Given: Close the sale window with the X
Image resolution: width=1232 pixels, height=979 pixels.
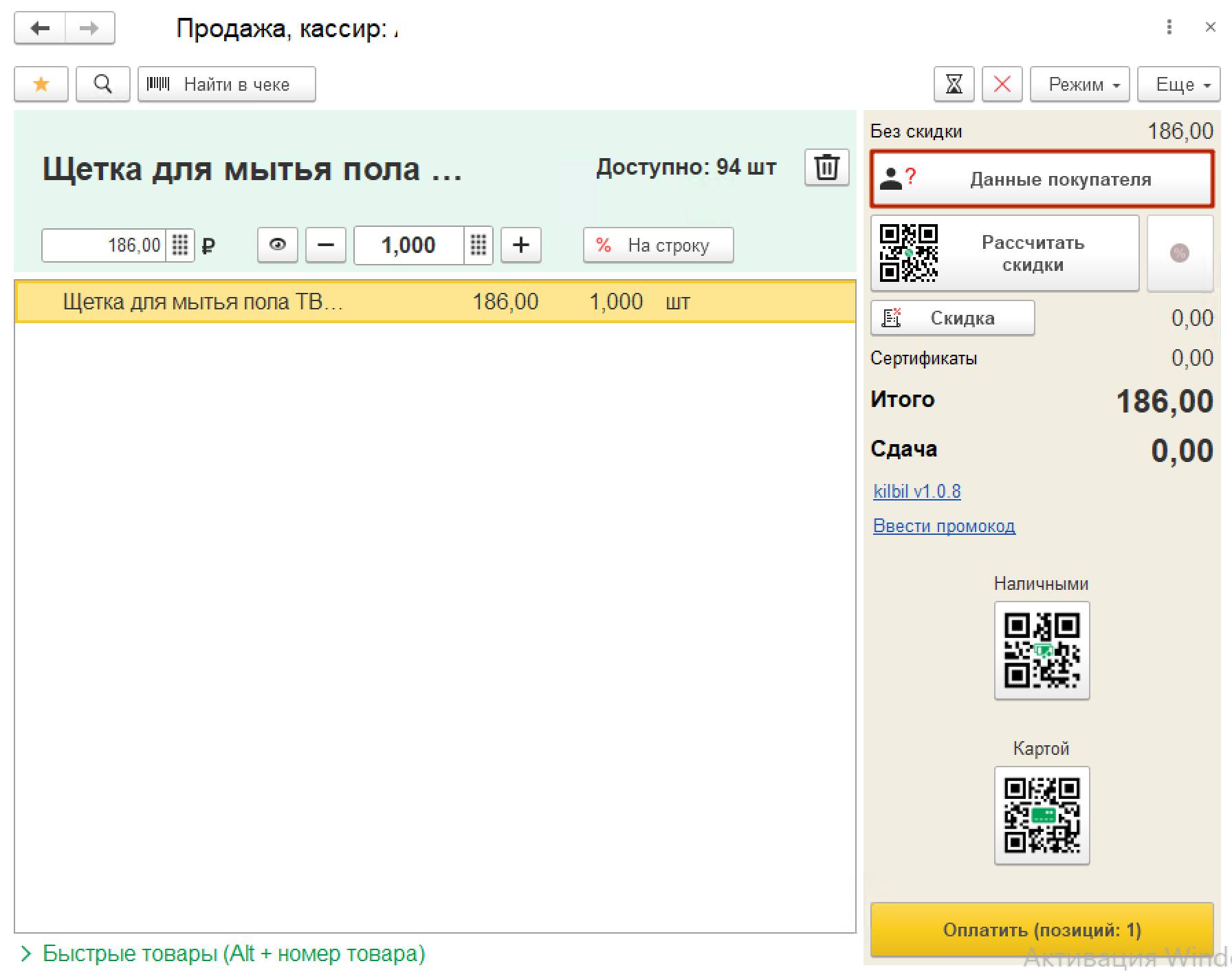Looking at the screenshot, I should pos(1211,27).
